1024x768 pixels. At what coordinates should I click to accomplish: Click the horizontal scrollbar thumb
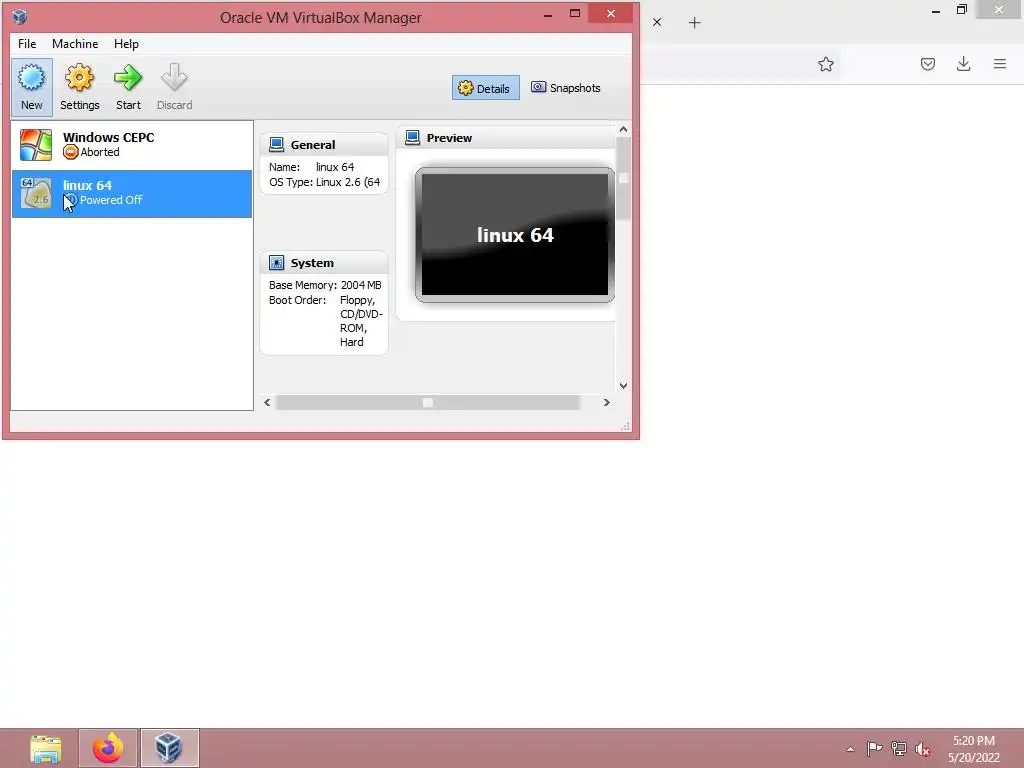(428, 402)
